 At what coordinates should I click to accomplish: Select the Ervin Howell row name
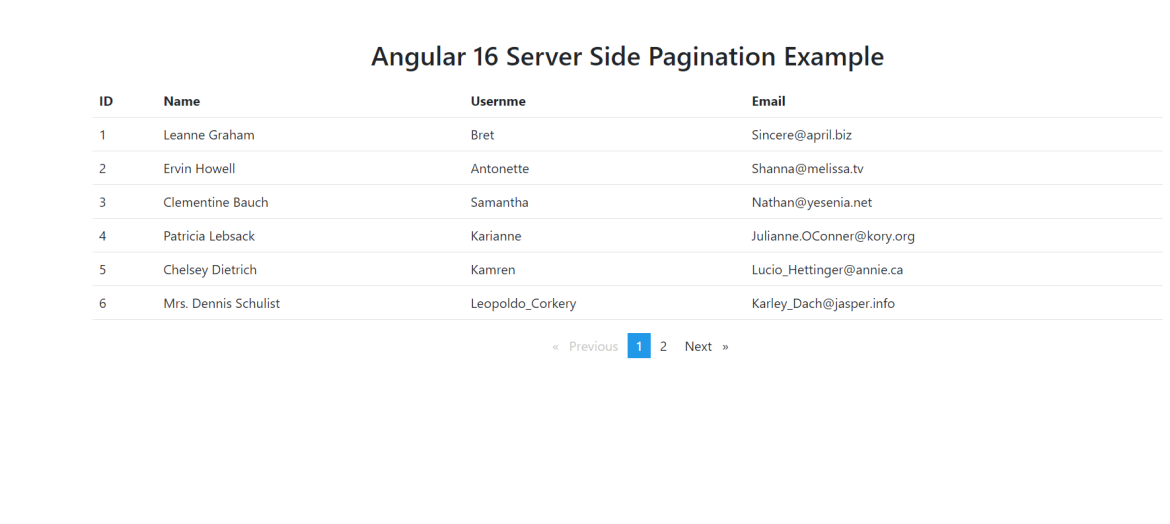click(199, 169)
